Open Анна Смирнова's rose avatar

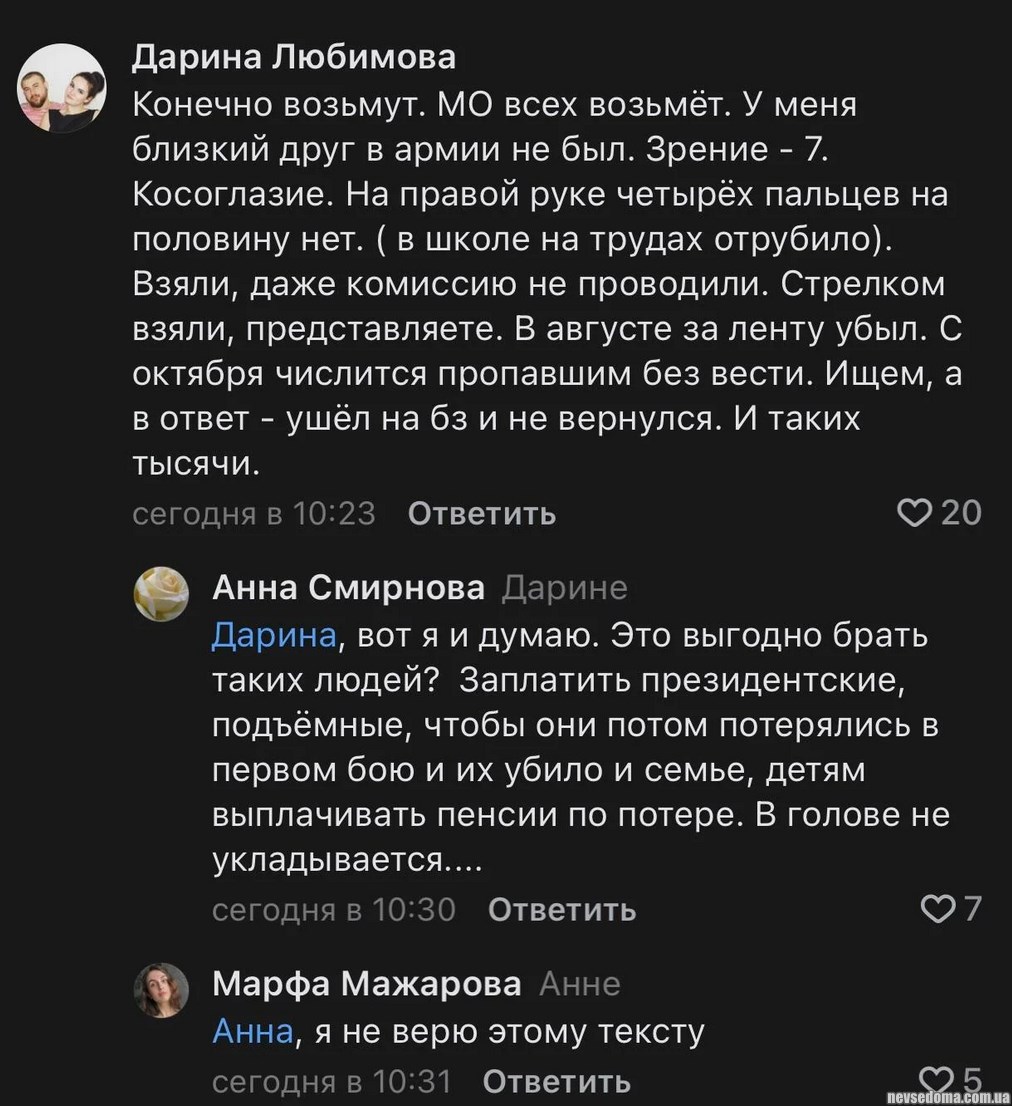click(x=161, y=594)
